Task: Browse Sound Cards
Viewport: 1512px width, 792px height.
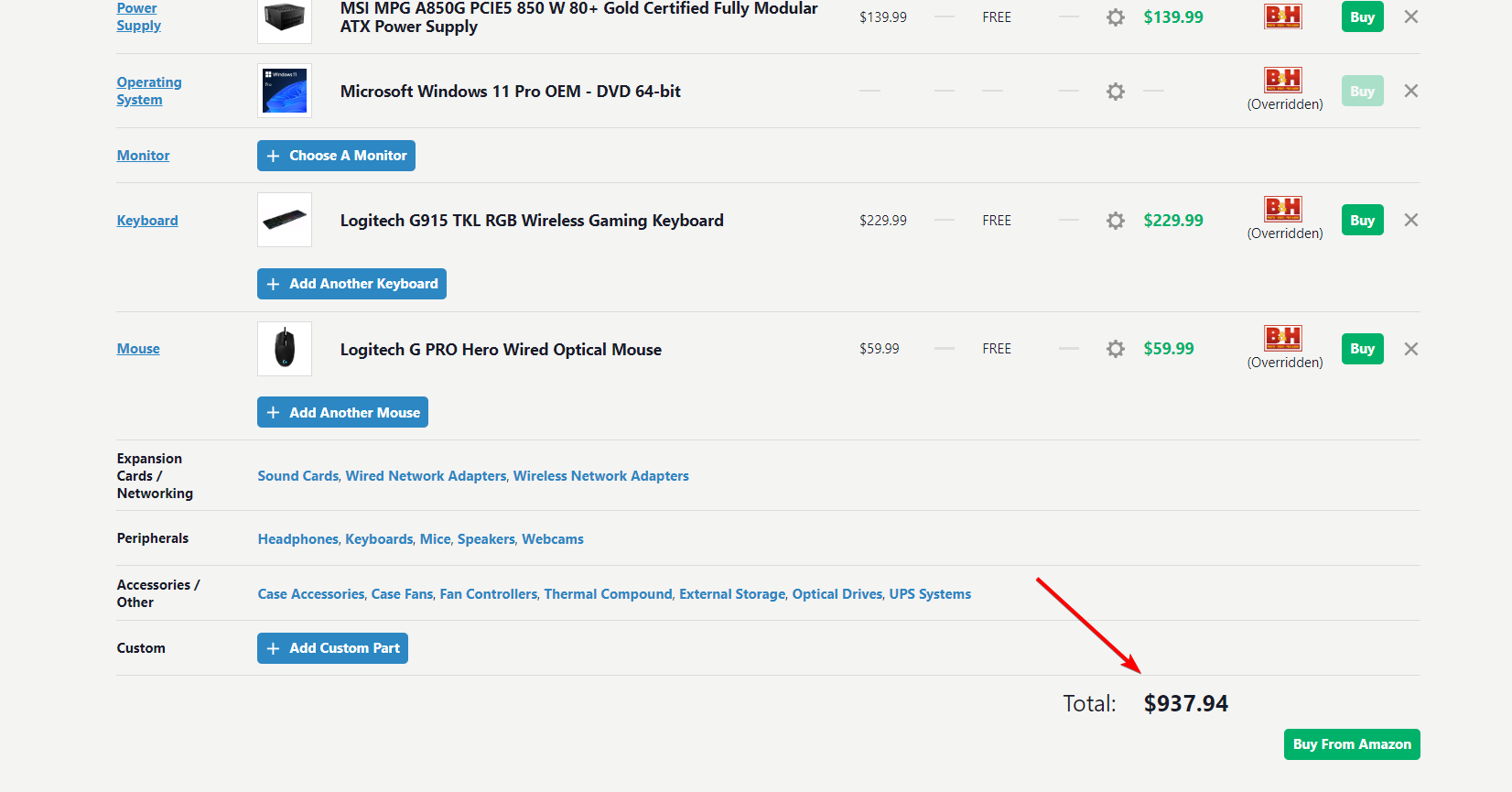Action: [298, 476]
